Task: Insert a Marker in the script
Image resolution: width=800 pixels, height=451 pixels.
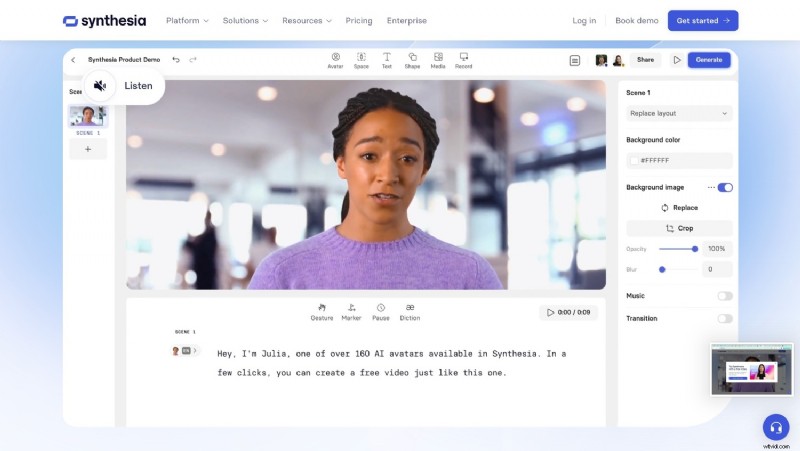Action: point(351,312)
